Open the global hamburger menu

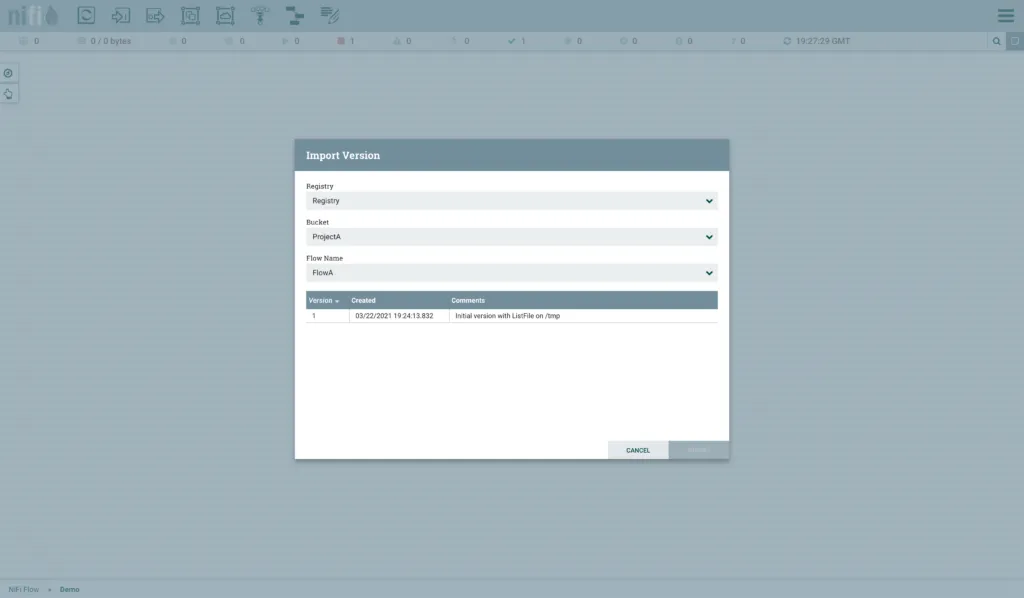point(1005,16)
